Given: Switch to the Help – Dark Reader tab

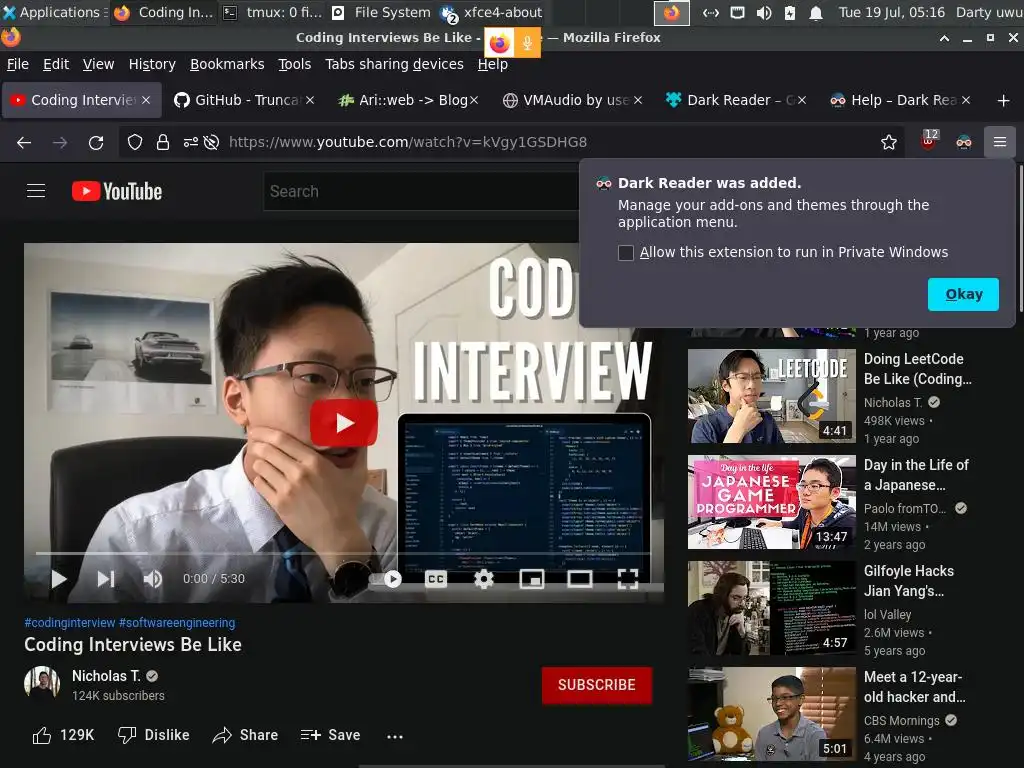Looking at the screenshot, I should [x=901, y=100].
